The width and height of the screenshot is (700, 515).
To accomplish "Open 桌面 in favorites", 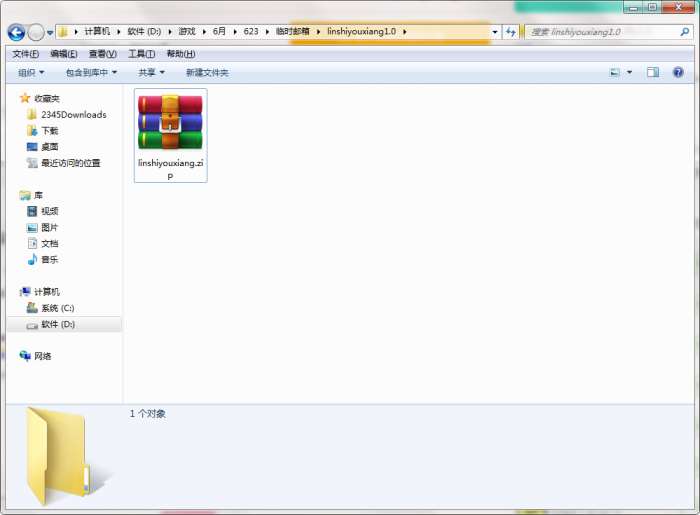I will (x=50, y=147).
